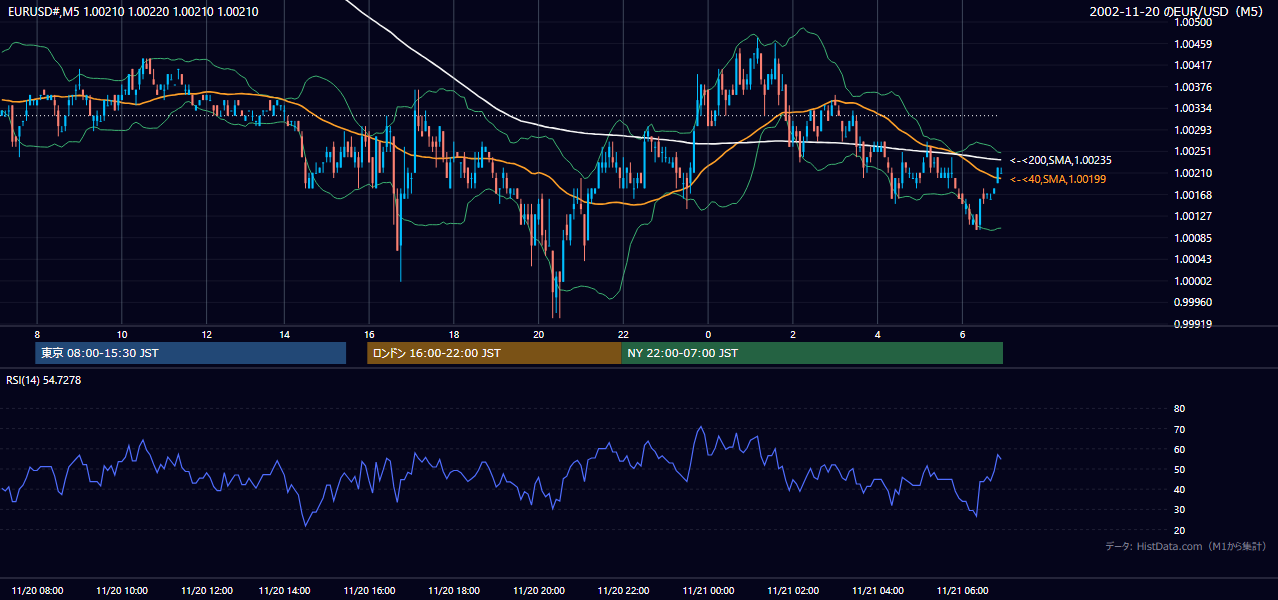Click the 11/20 08:00 time label
This screenshot has width=1278, height=600.
point(37,591)
